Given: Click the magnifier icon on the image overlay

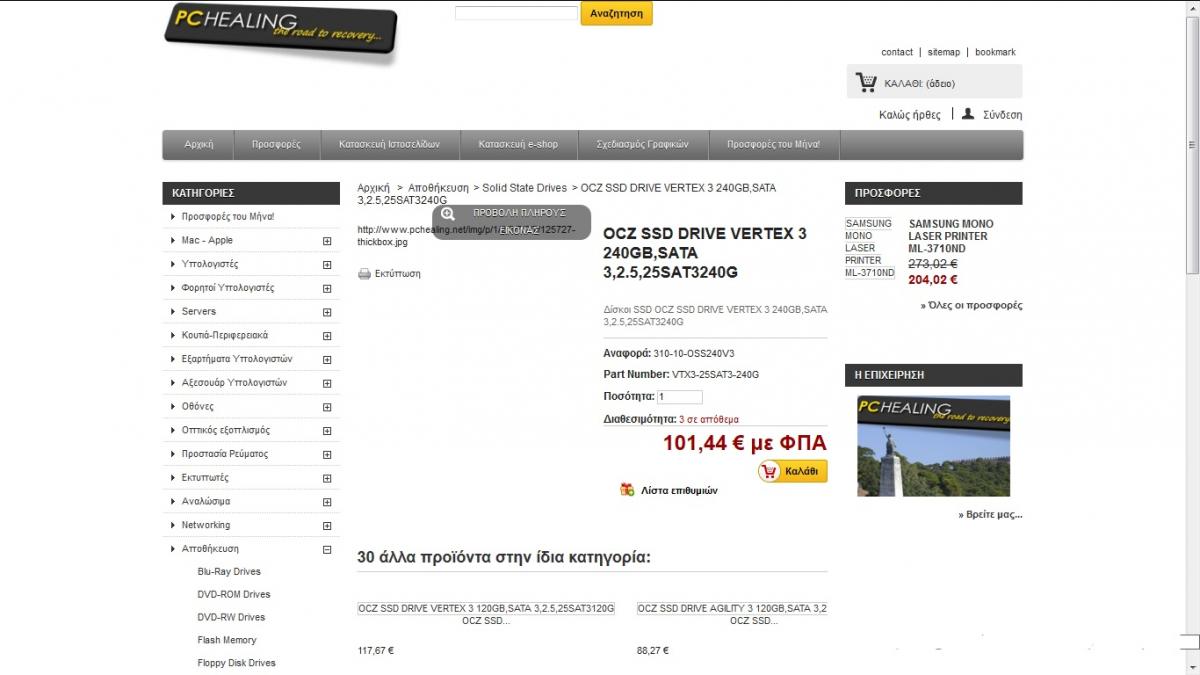Looking at the screenshot, I should click(448, 213).
